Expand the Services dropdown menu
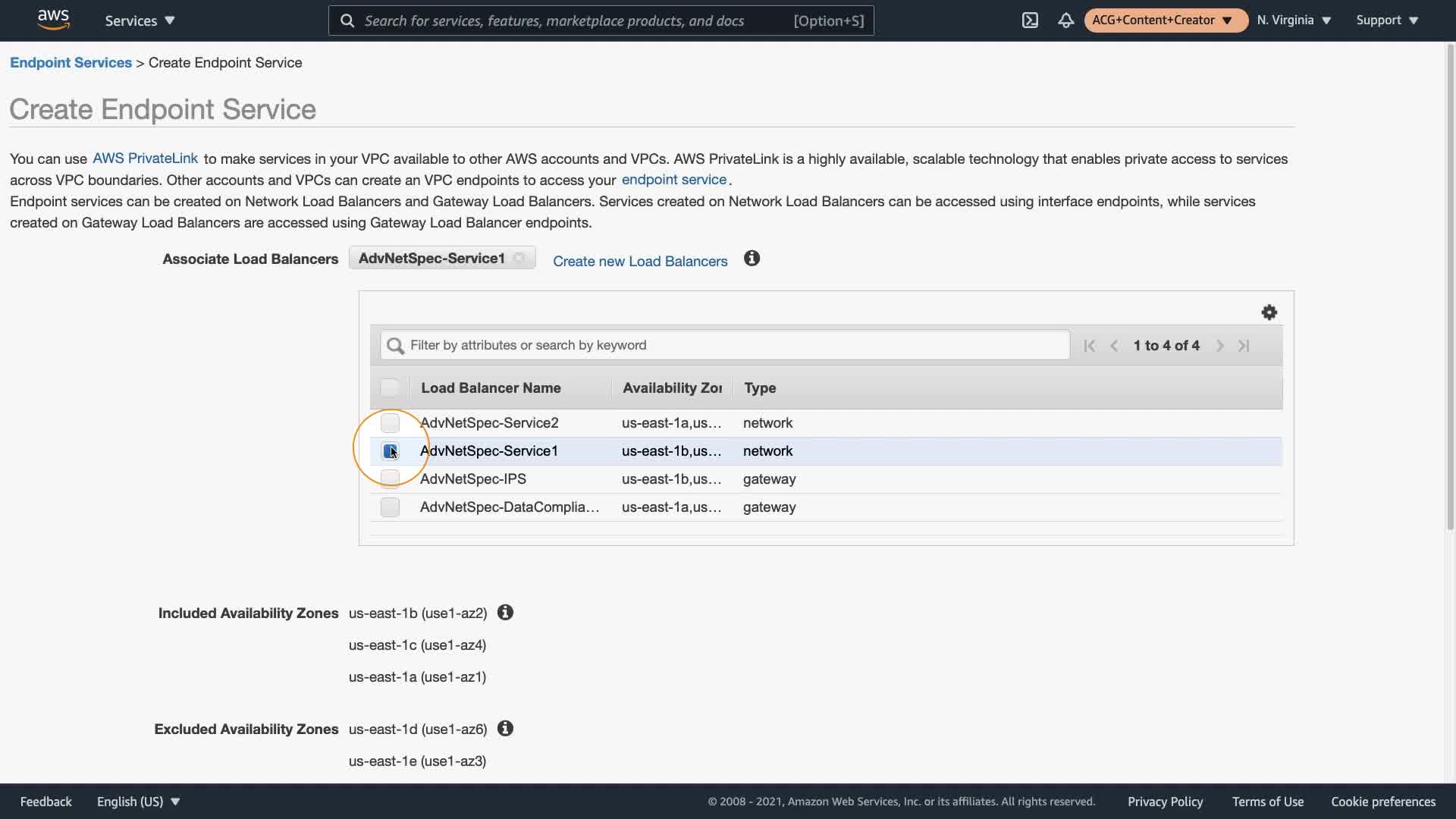The image size is (1456, 819). click(x=140, y=20)
